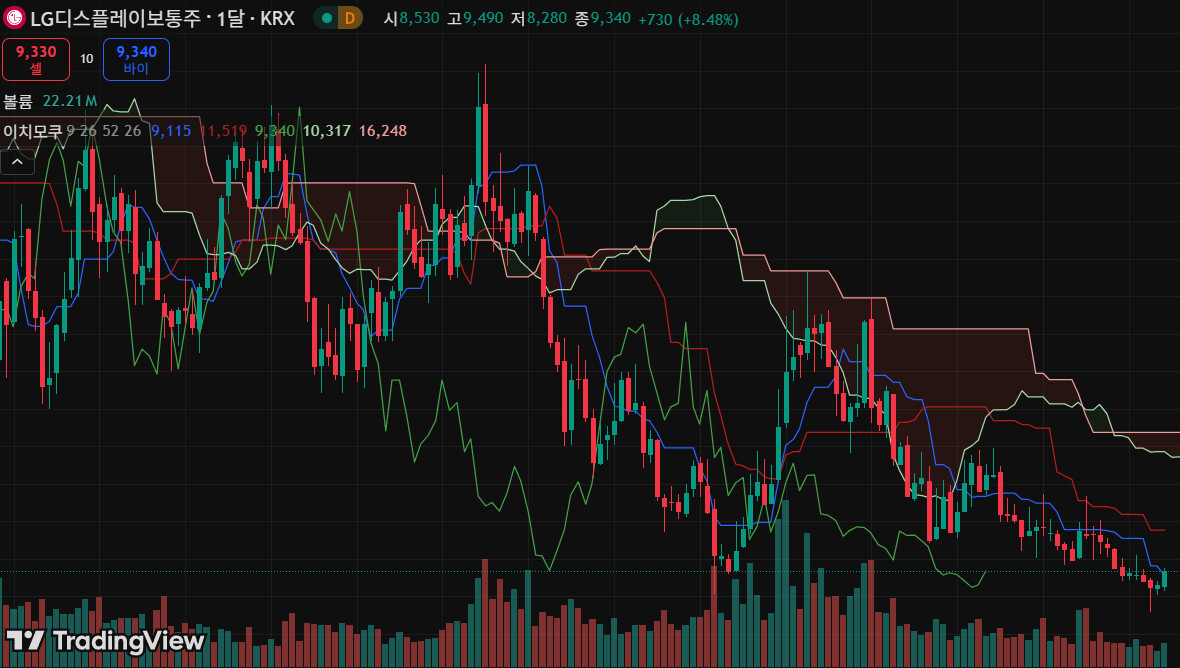This screenshot has height=668, width=1180.
Task: Click Ichimoku value 9,115 in blue
Action: click(x=171, y=131)
